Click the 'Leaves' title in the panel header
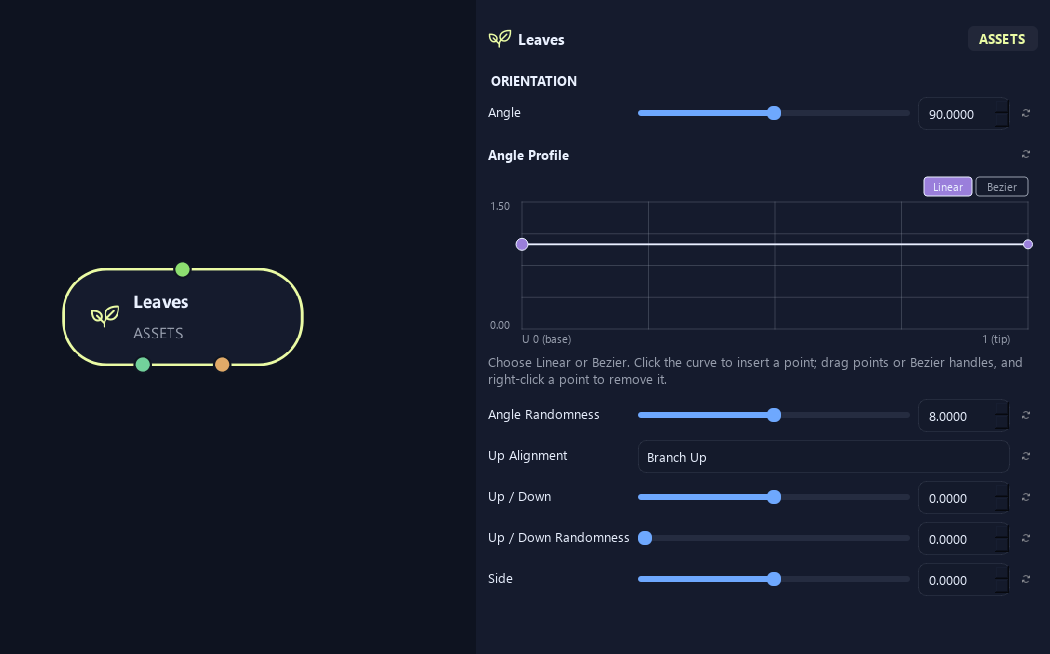This screenshot has height=654, width=1050. (x=541, y=39)
